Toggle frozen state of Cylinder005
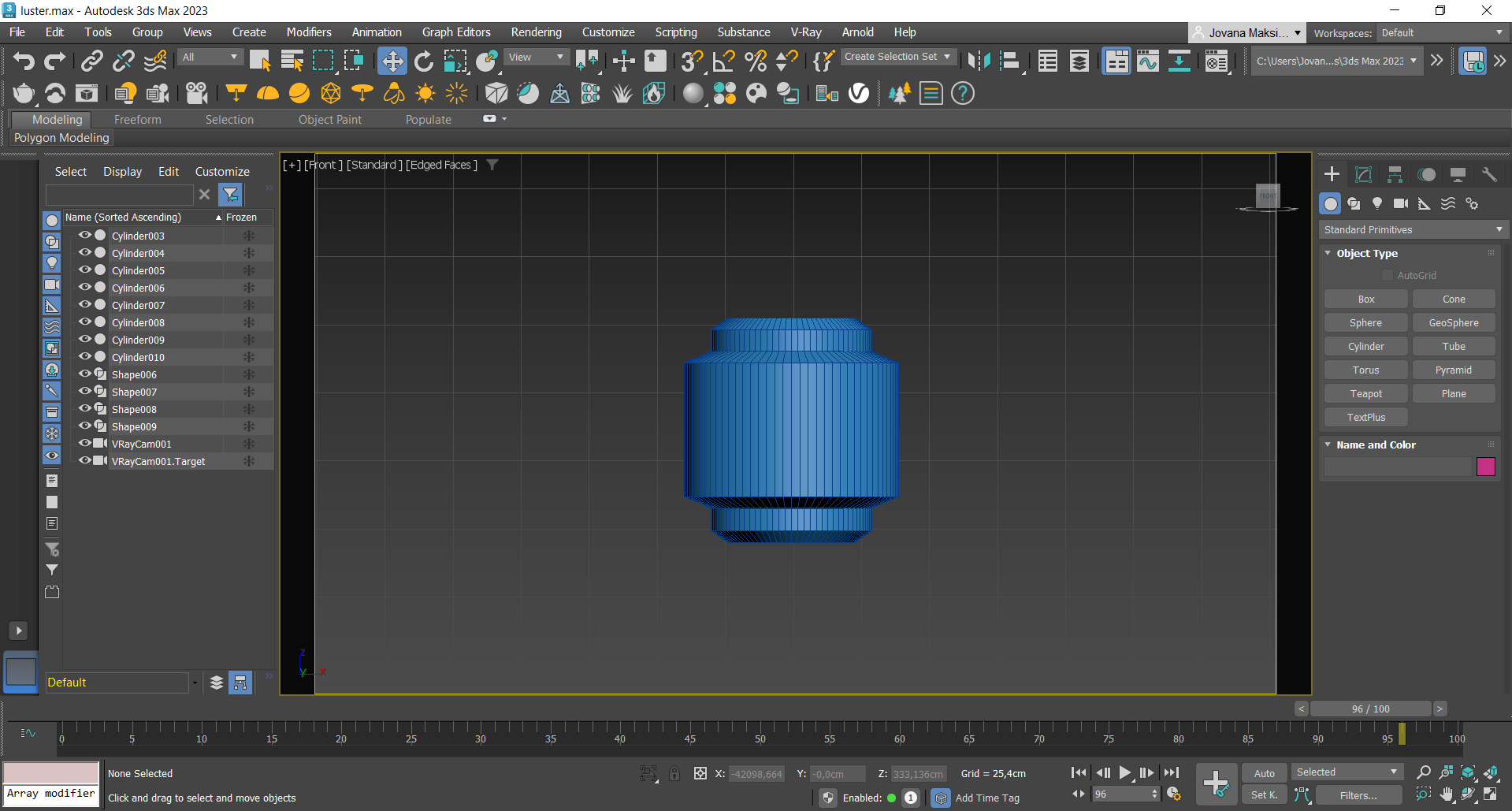This screenshot has height=811, width=1512. [x=248, y=270]
